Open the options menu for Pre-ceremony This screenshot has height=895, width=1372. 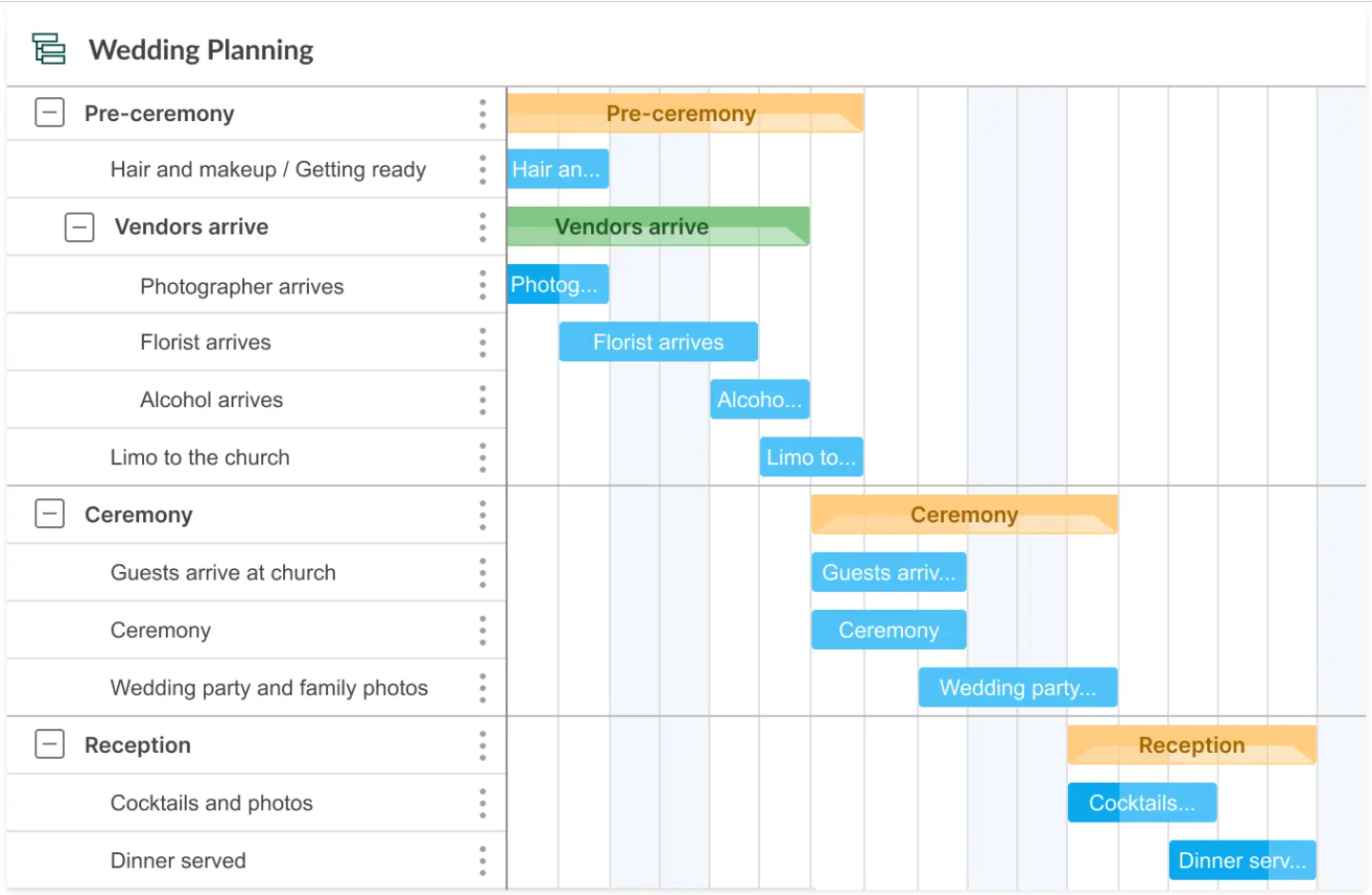483,112
